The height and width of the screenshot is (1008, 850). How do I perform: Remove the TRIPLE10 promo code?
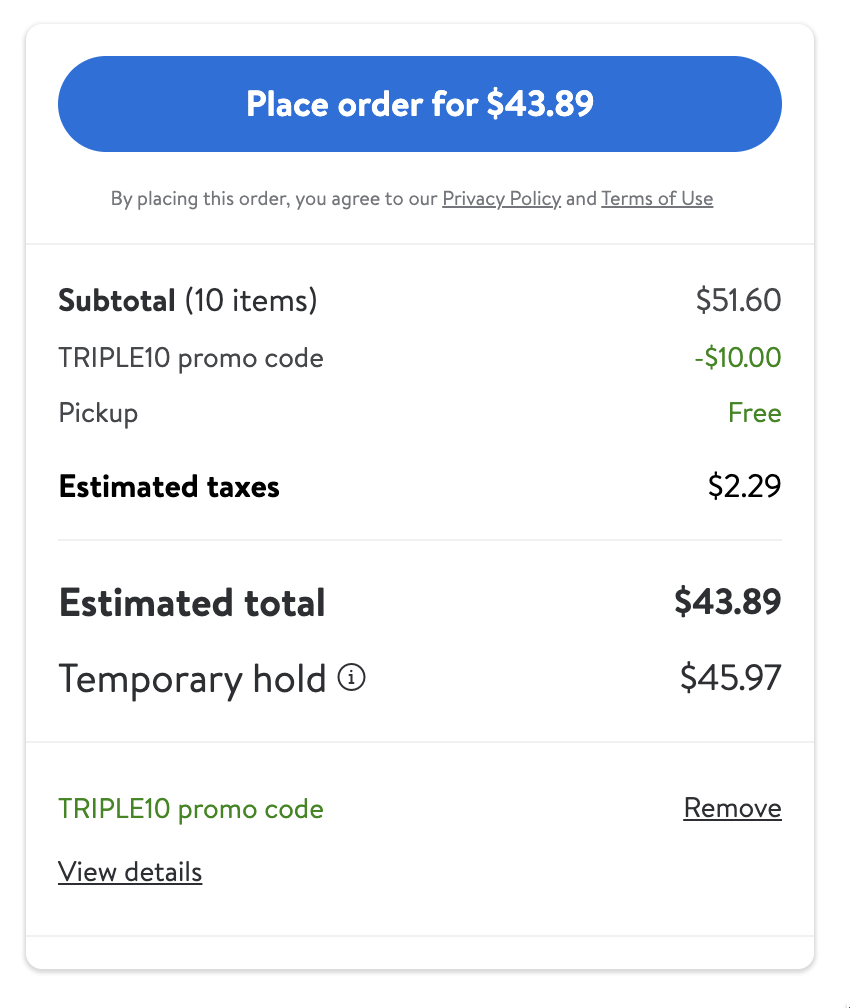pos(732,808)
